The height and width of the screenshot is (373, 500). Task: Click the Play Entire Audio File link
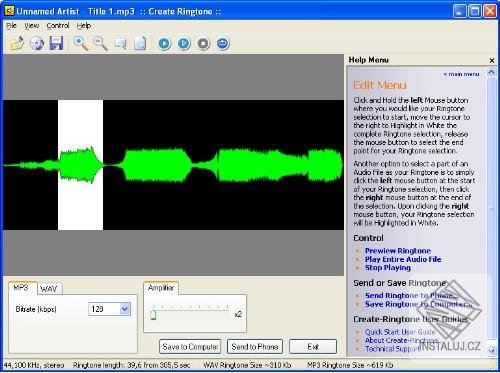point(403,259)
